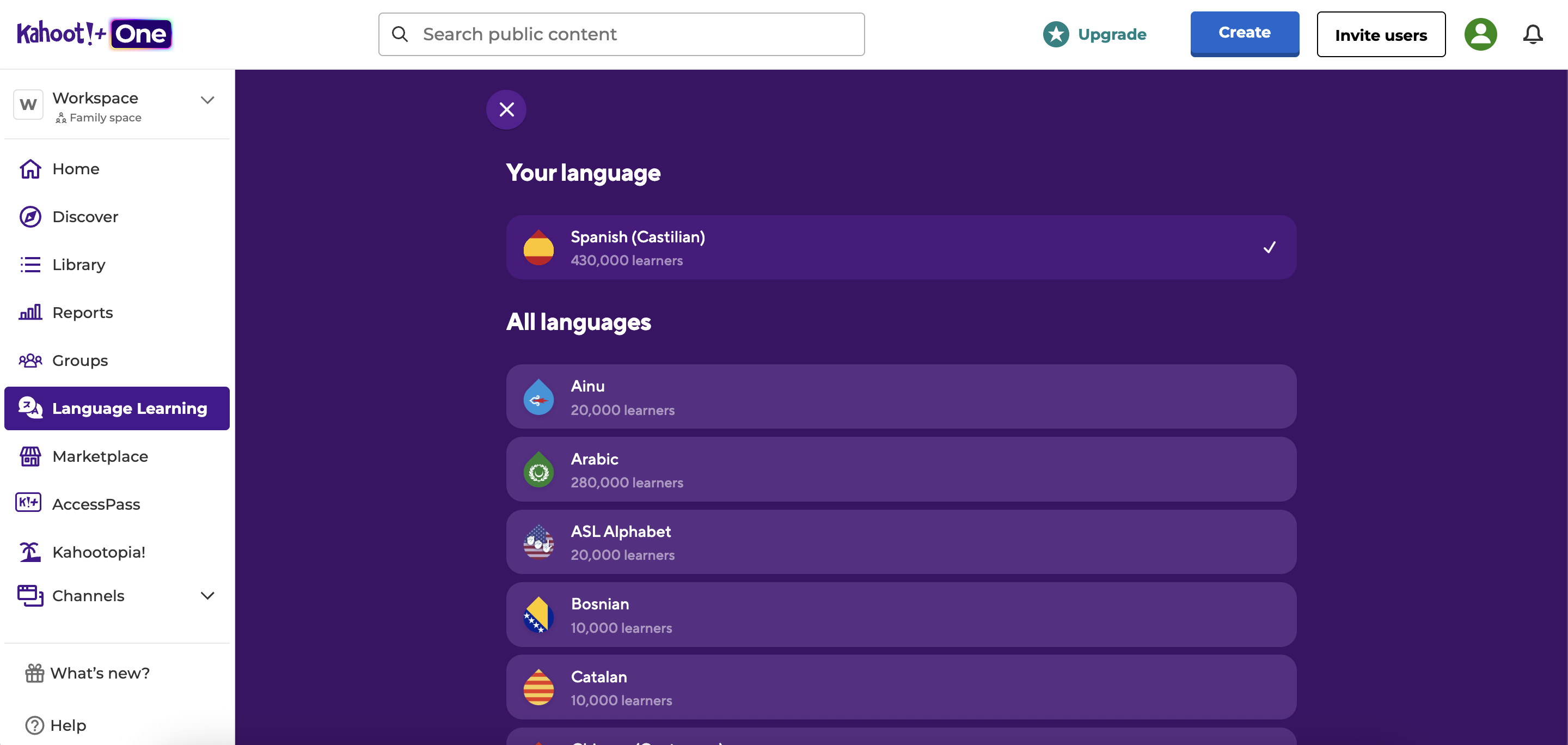Screen dimensions: 1568x745
Task: Close the language selection panel
Action: click(506, 109)
